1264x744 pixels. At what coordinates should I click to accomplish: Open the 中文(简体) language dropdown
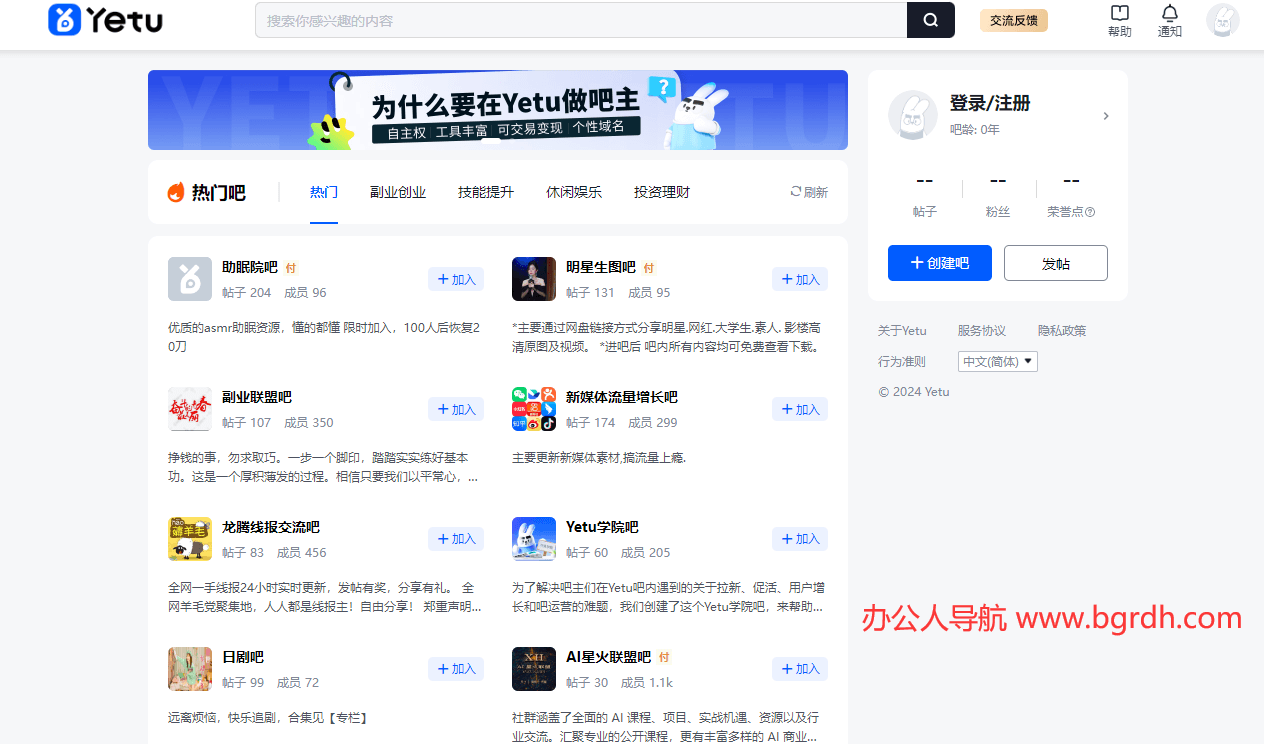(997, 361)
